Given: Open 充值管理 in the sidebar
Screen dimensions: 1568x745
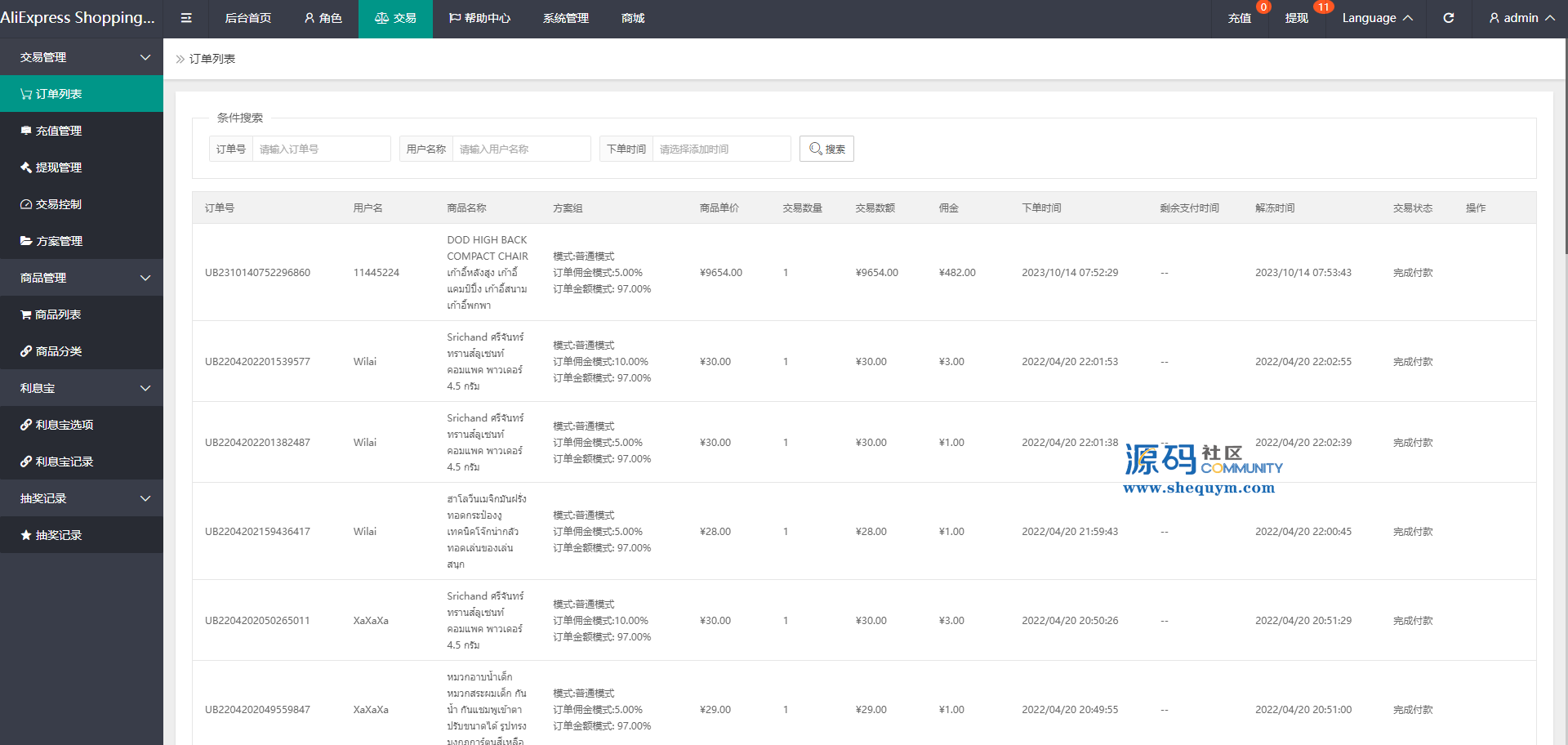Looking at the screenshot, I should [82, 131].
